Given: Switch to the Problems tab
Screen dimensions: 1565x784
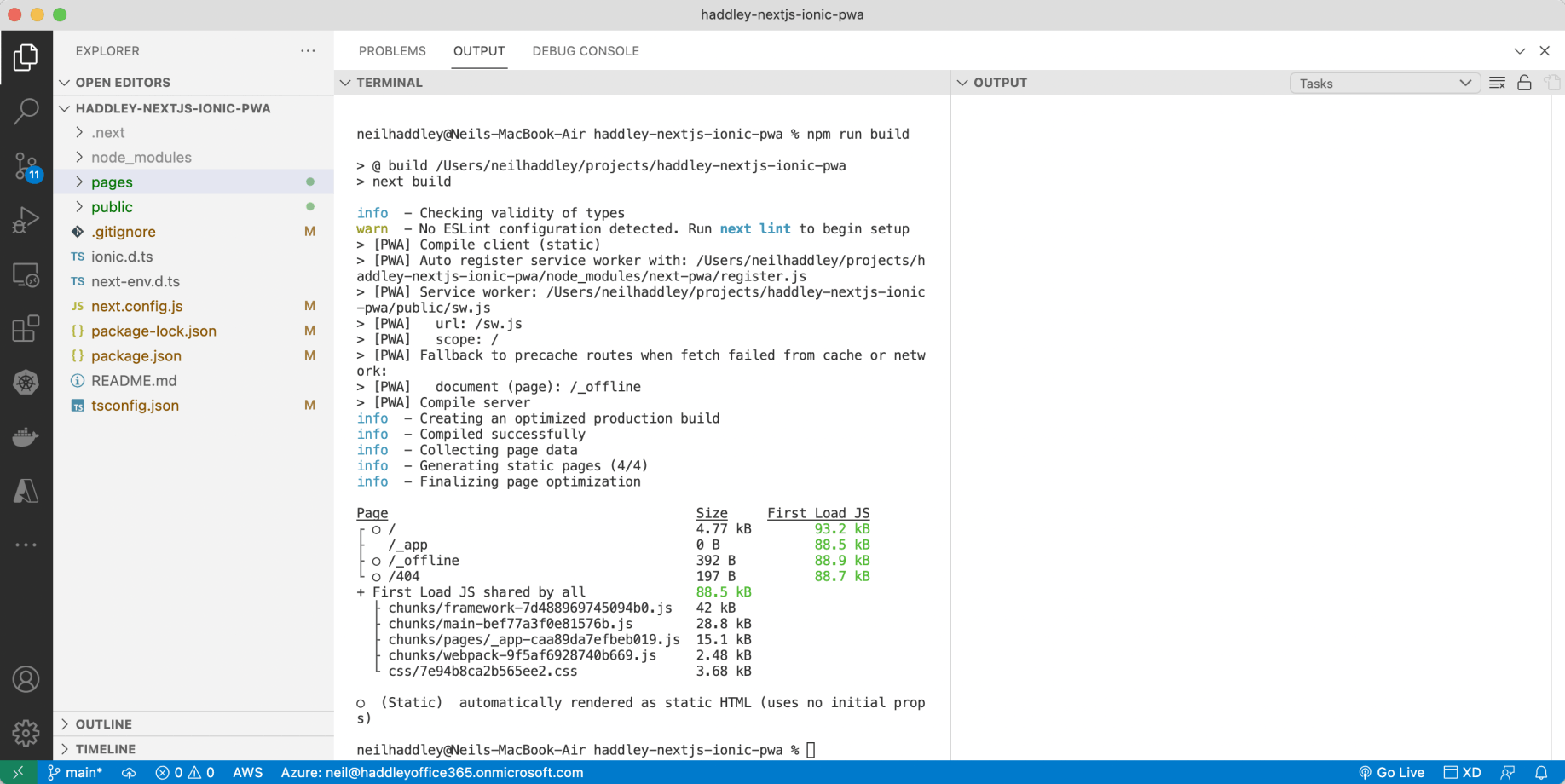Looking at the screenshot, I should (392, 51).
